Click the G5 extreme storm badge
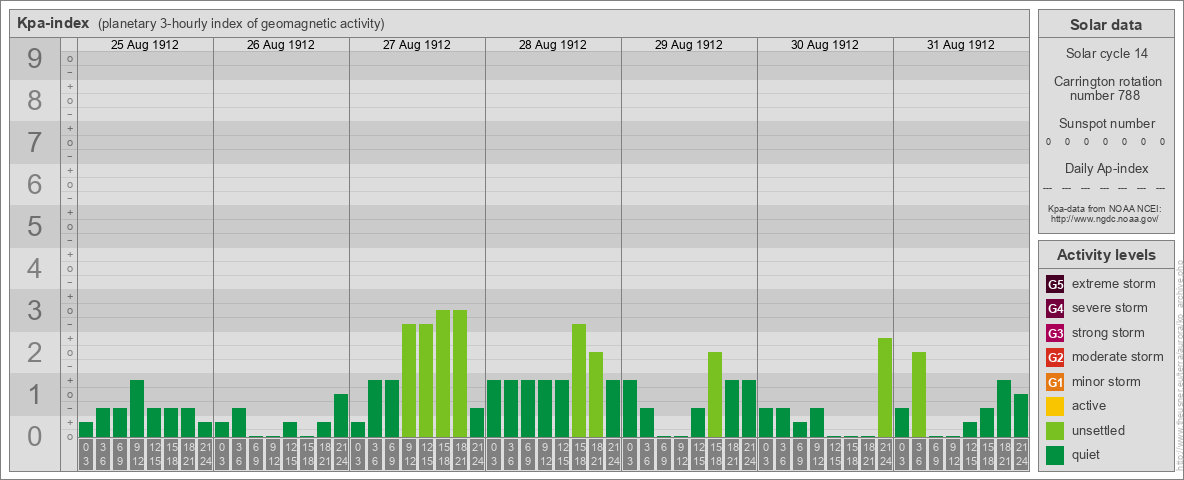This screenshot has height=480, width=1184. coord(1056,285)
